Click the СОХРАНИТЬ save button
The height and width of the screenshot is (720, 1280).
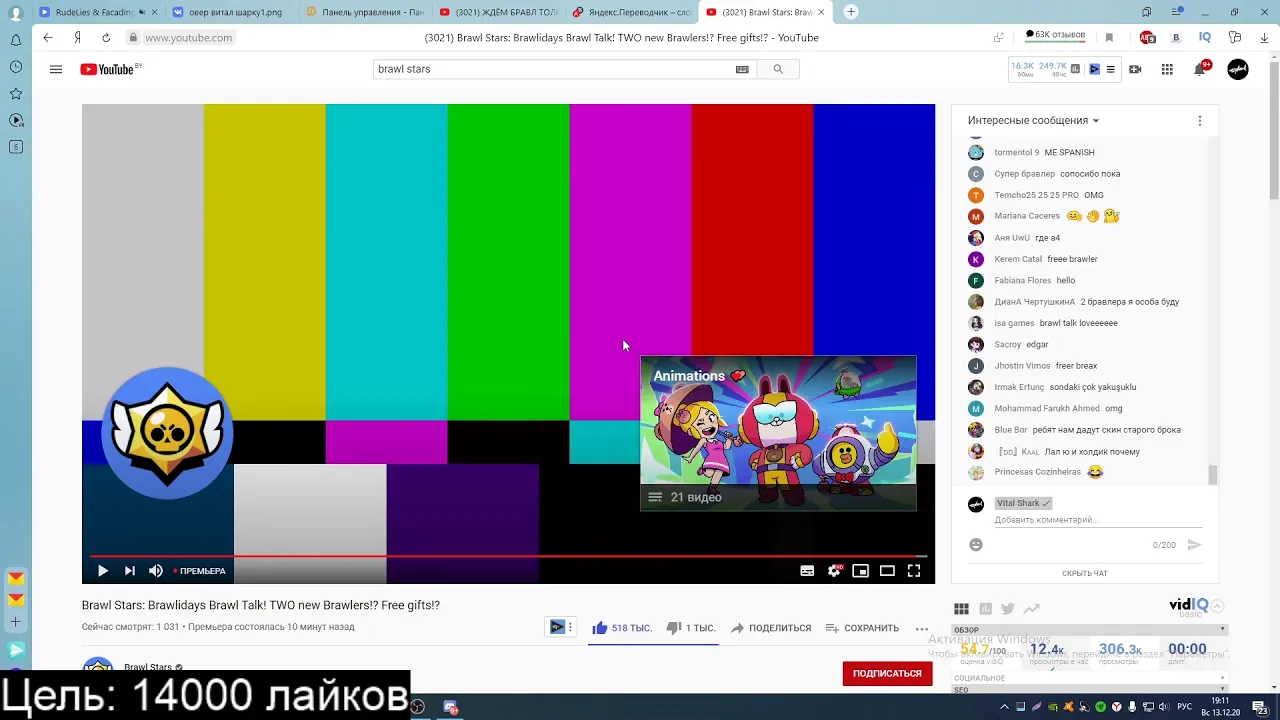pos(862,628)
